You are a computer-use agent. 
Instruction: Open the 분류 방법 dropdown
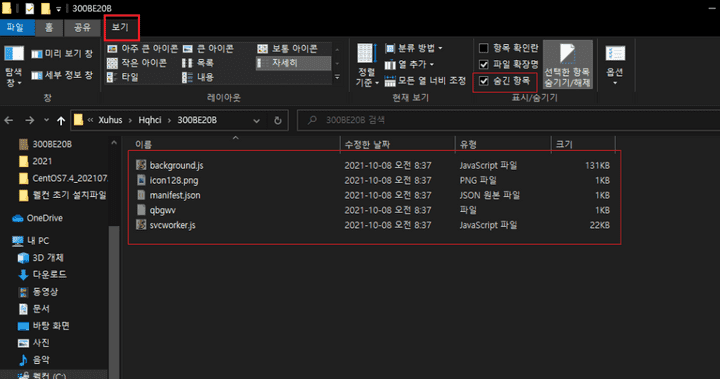pyautogui.click(x=414, y=48)
